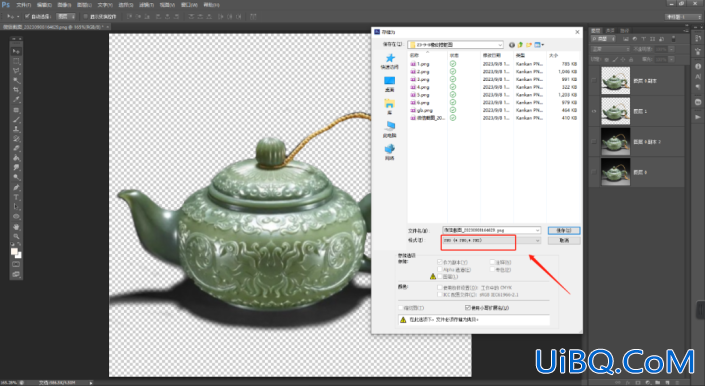Viewport: 705px width, 386px height.
Task: Open the Layers panel filter type dropdown
Action: coord(603,39)
